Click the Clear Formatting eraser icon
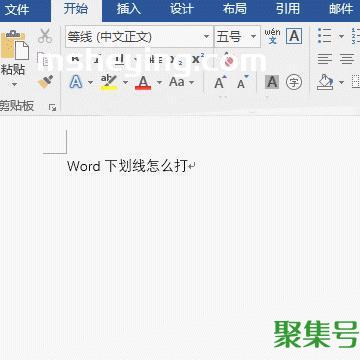 pos(229,59)
